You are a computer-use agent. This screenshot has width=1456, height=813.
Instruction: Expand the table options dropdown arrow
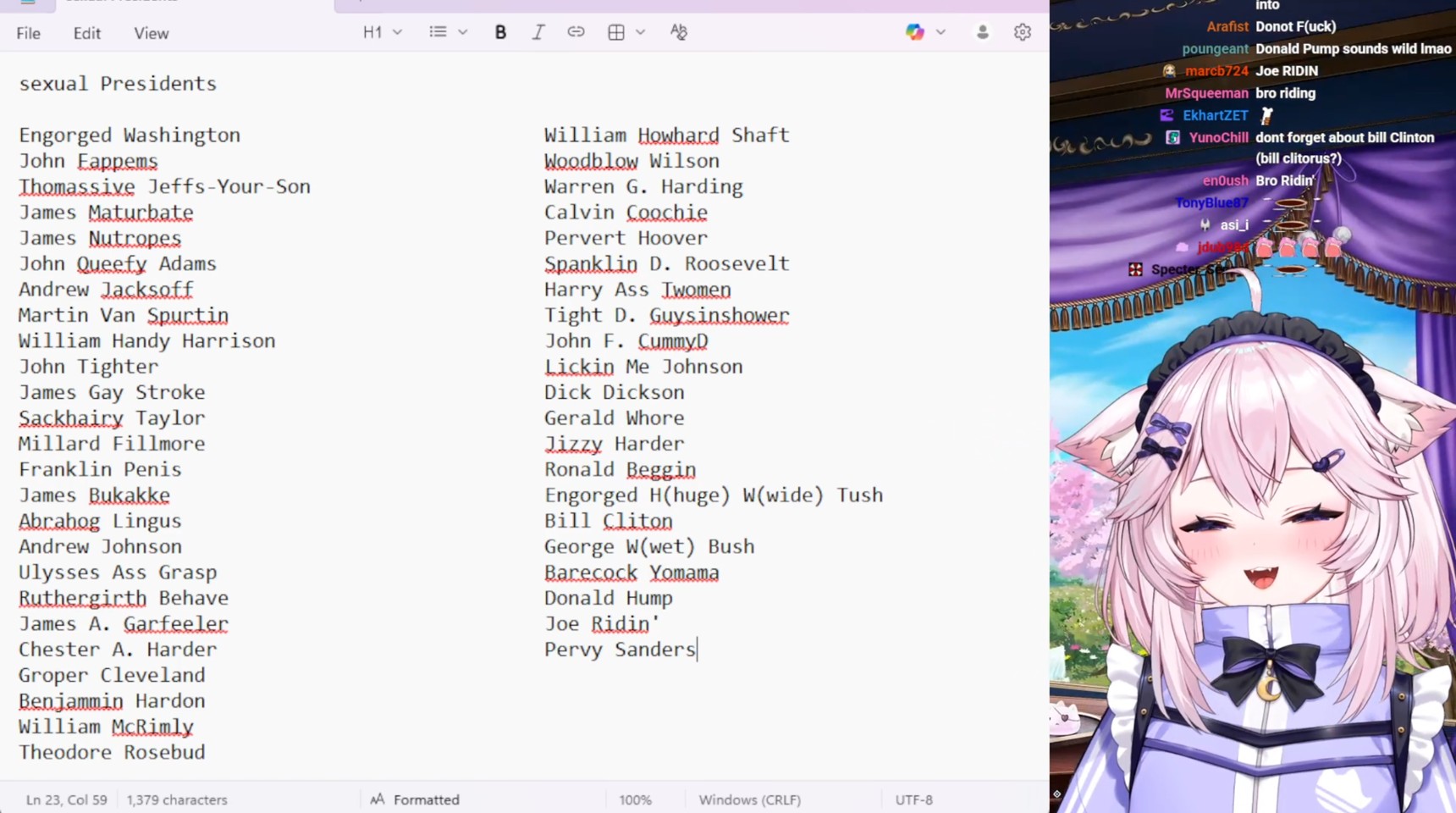(640, 32)
